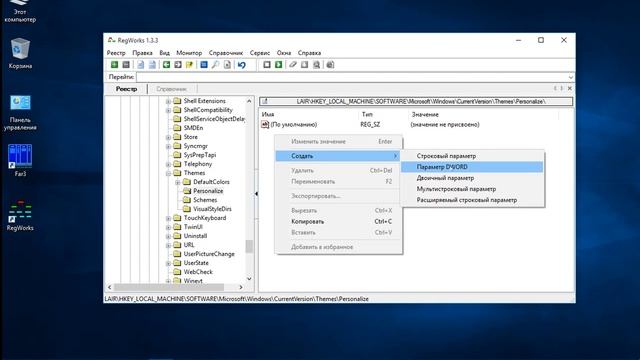Choose Строковый параметр in the submenu
Viewport: 640px width, 360px height.
pos(472,156)
